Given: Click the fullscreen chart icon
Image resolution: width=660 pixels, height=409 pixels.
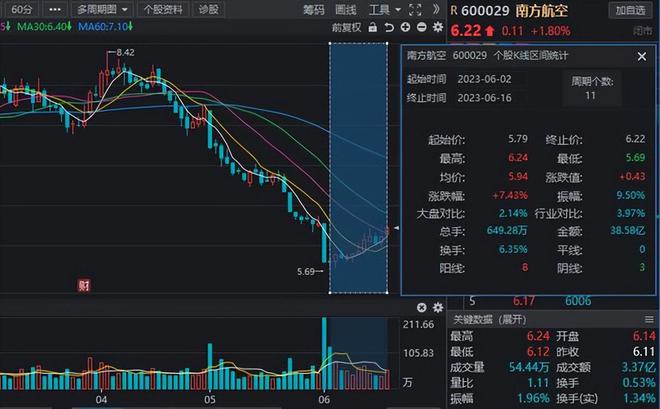Looking at the screenshot, I should click(x=415, y=9).
